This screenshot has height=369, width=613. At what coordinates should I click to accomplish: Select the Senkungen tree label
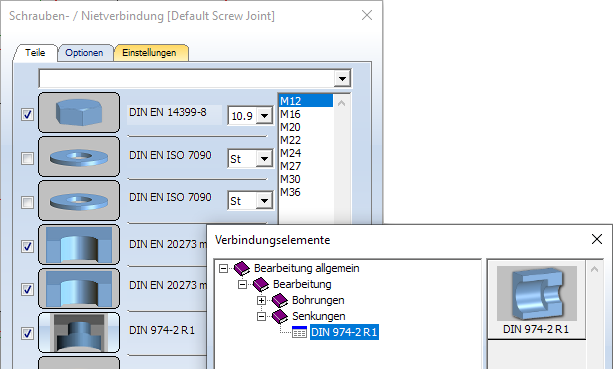click(x=319, y=316)
